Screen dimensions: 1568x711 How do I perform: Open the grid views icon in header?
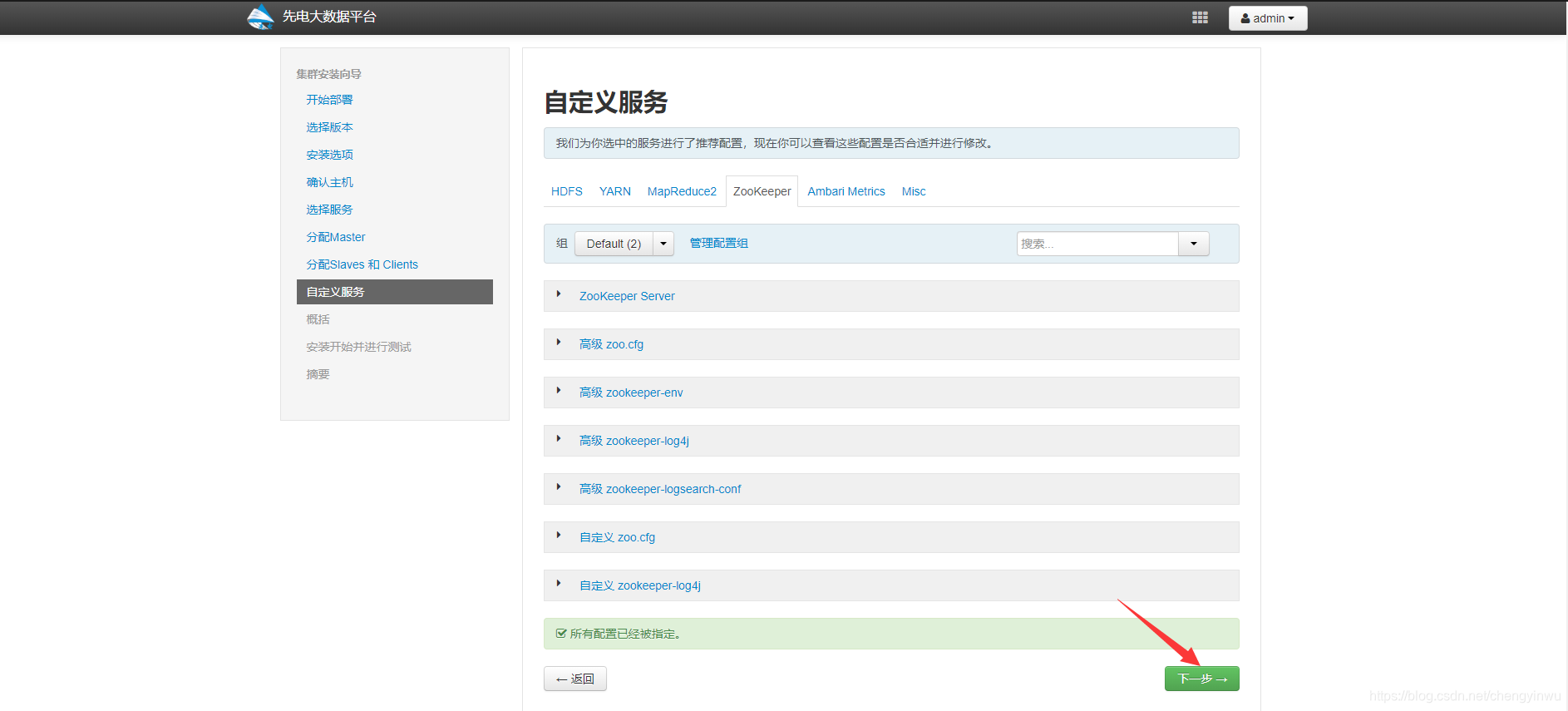tap(1200, 17)
